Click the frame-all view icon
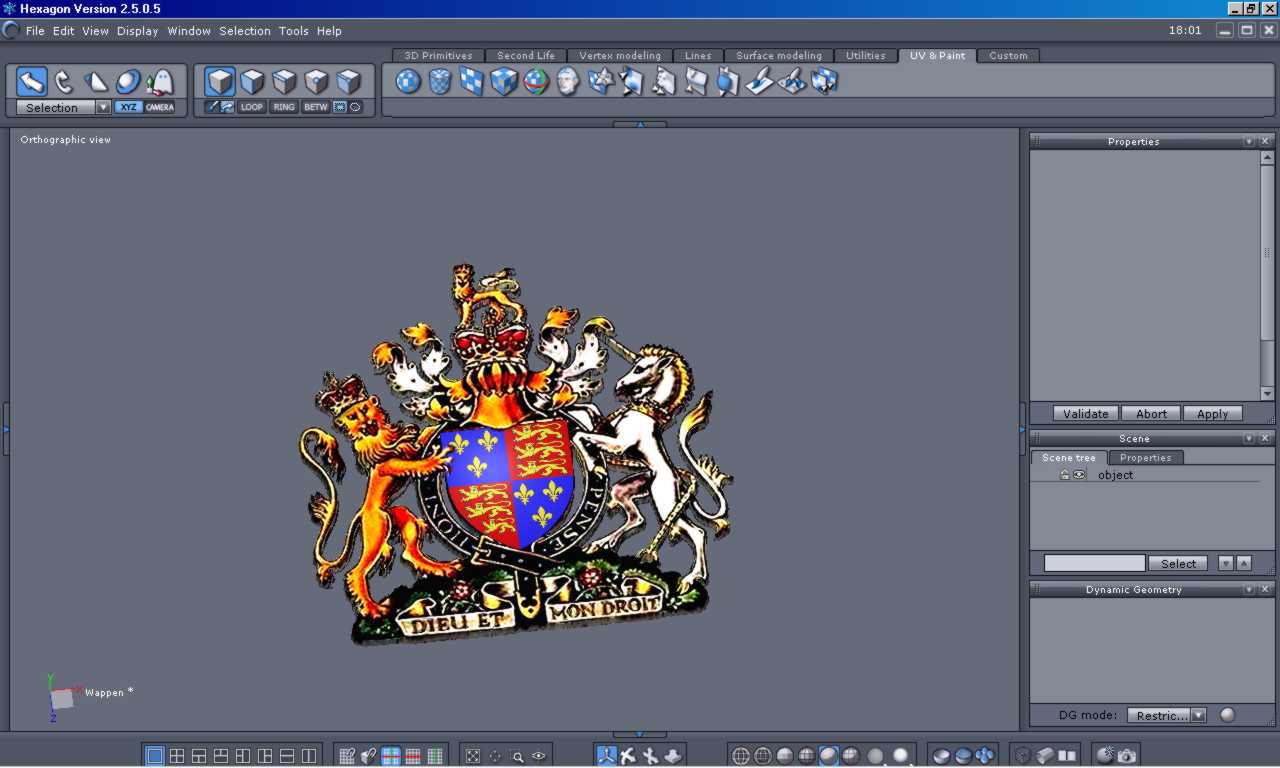This screenshot has height=768, width=1280. 473,756
